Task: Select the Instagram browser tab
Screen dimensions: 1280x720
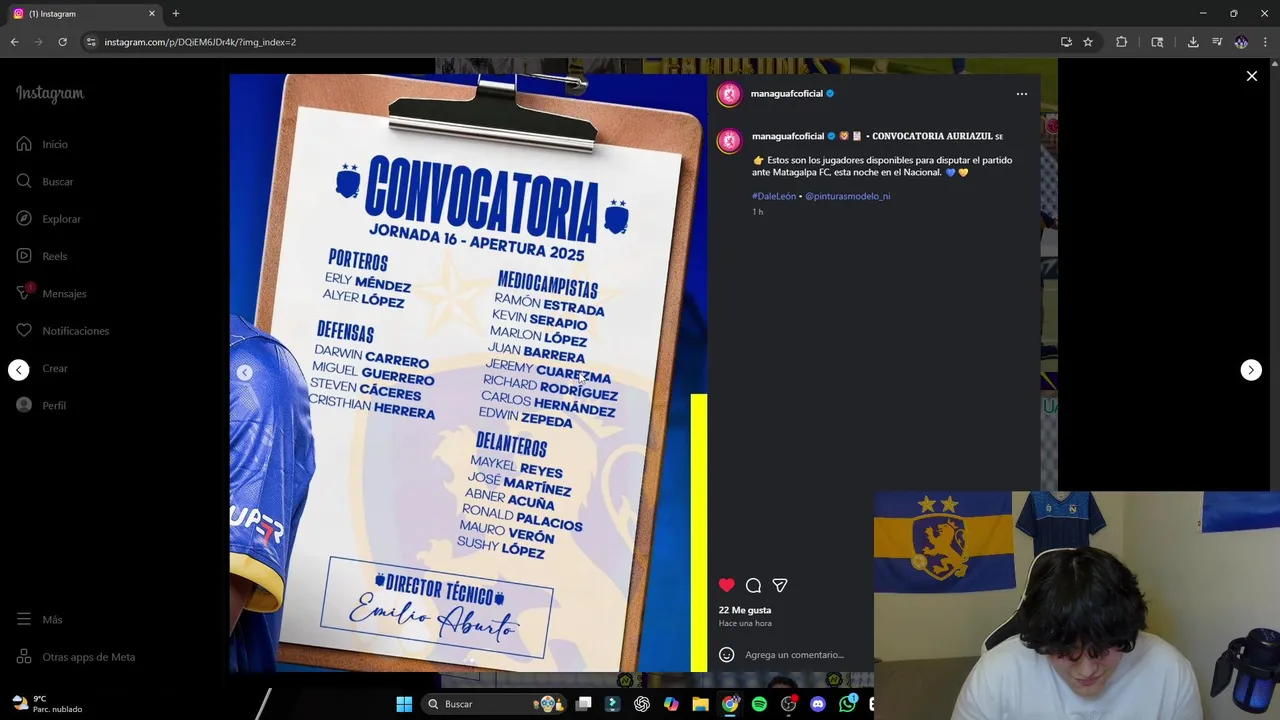Action: [x=83, y=14]
